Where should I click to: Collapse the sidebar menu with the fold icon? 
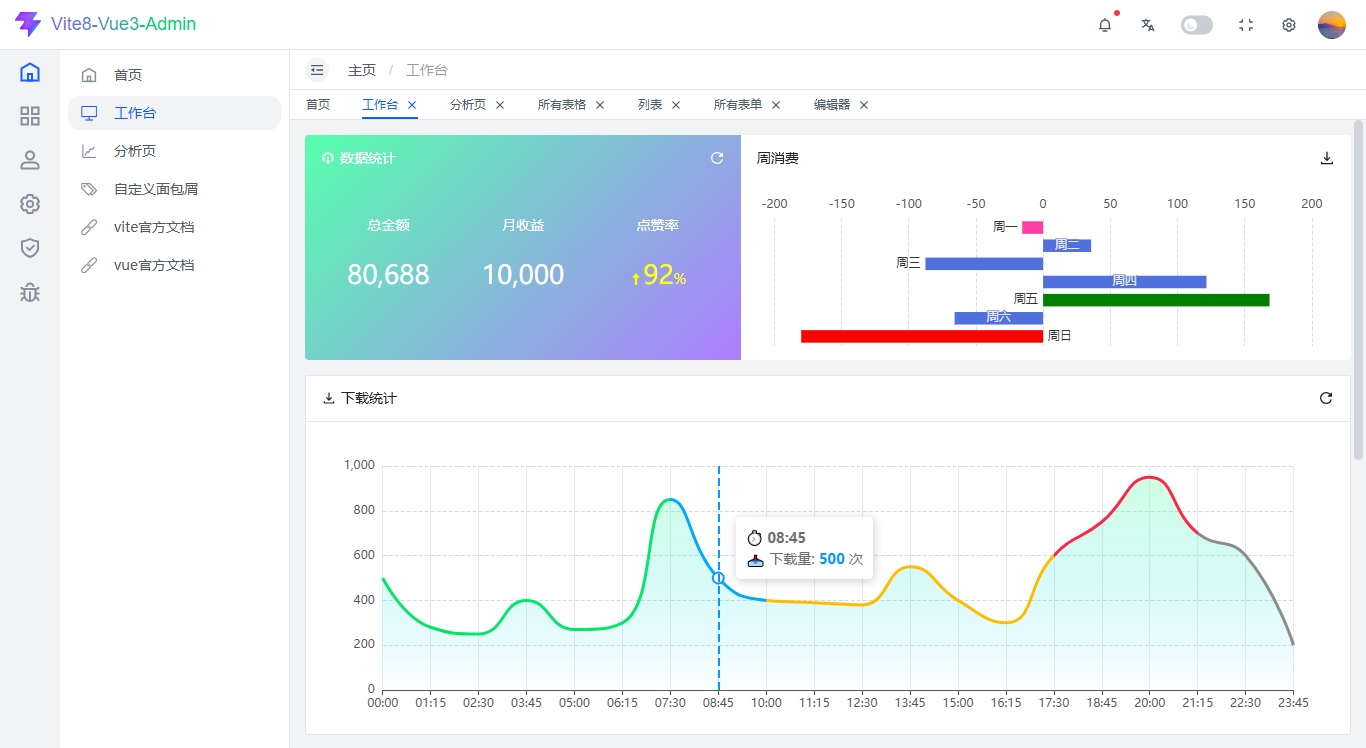click(317, 70)
